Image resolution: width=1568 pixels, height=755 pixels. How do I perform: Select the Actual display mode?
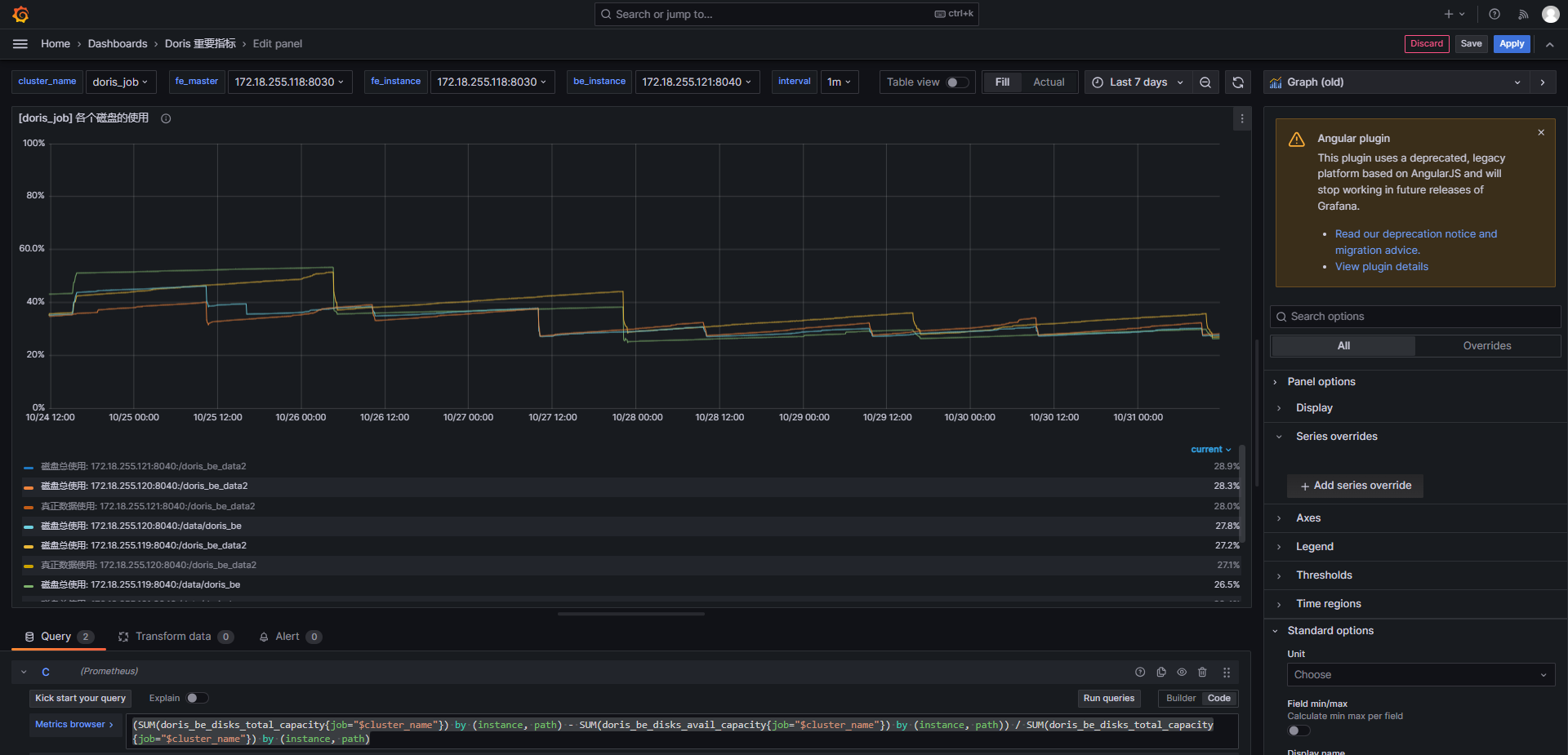pos(1049,82)
